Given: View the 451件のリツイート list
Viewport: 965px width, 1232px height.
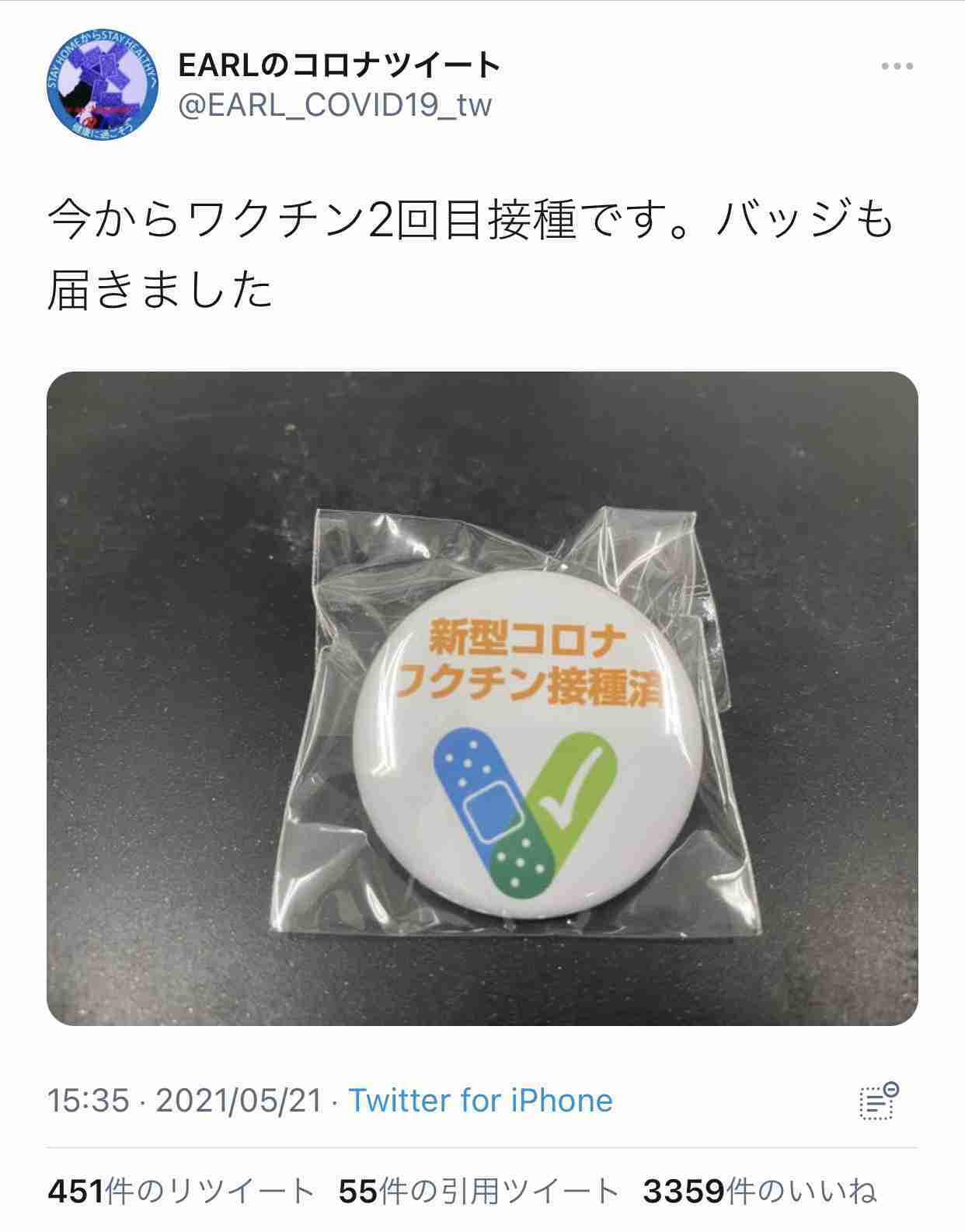Looking at the screenshot, I should pos(181,1191).
